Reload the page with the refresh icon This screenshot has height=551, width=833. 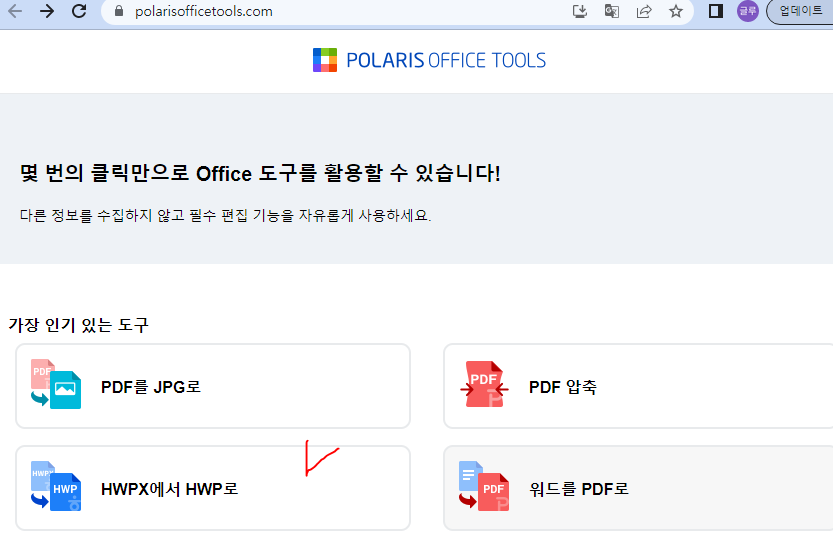[x=79, y=11]
